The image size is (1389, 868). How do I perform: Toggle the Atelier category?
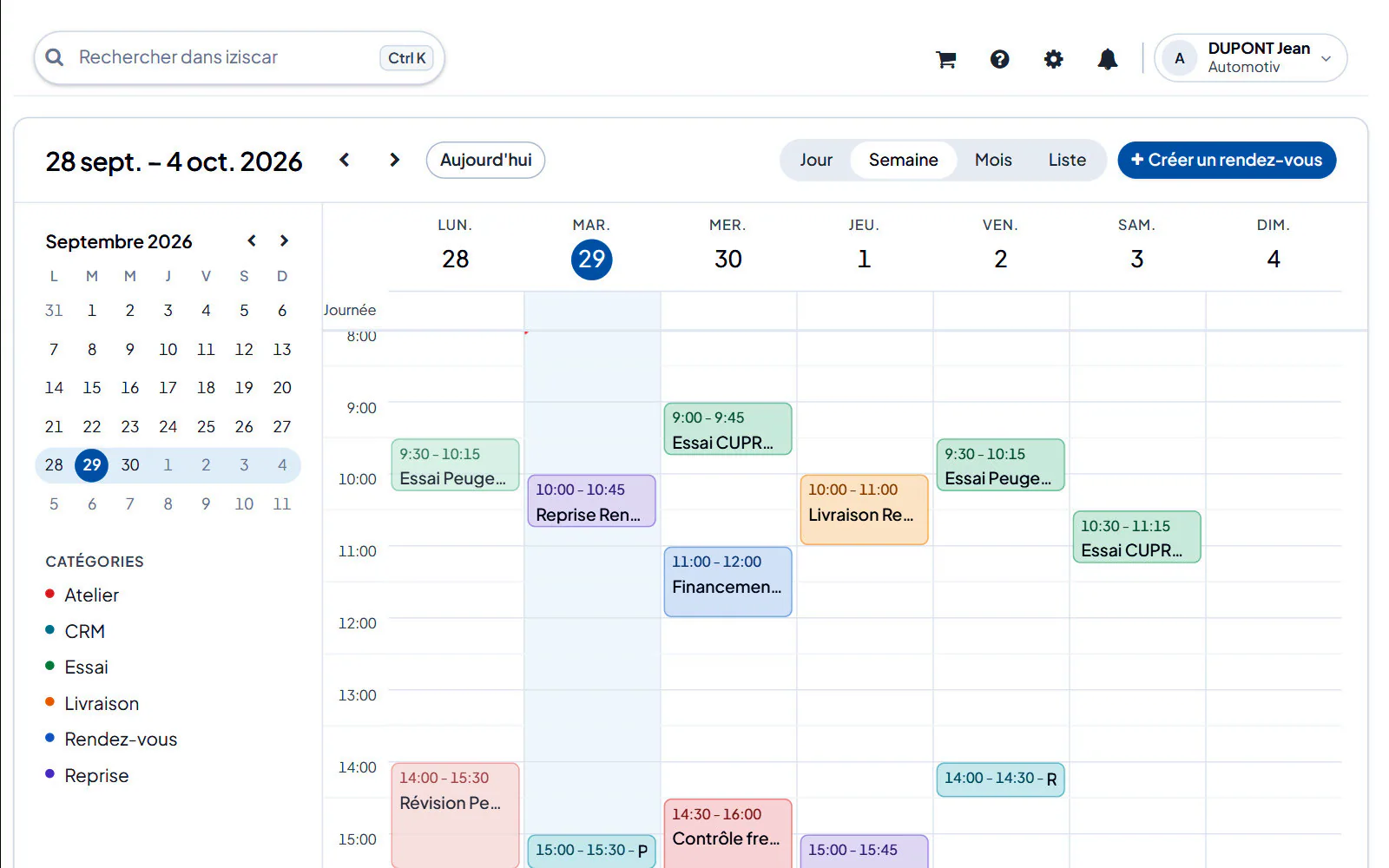coord(82,595)
